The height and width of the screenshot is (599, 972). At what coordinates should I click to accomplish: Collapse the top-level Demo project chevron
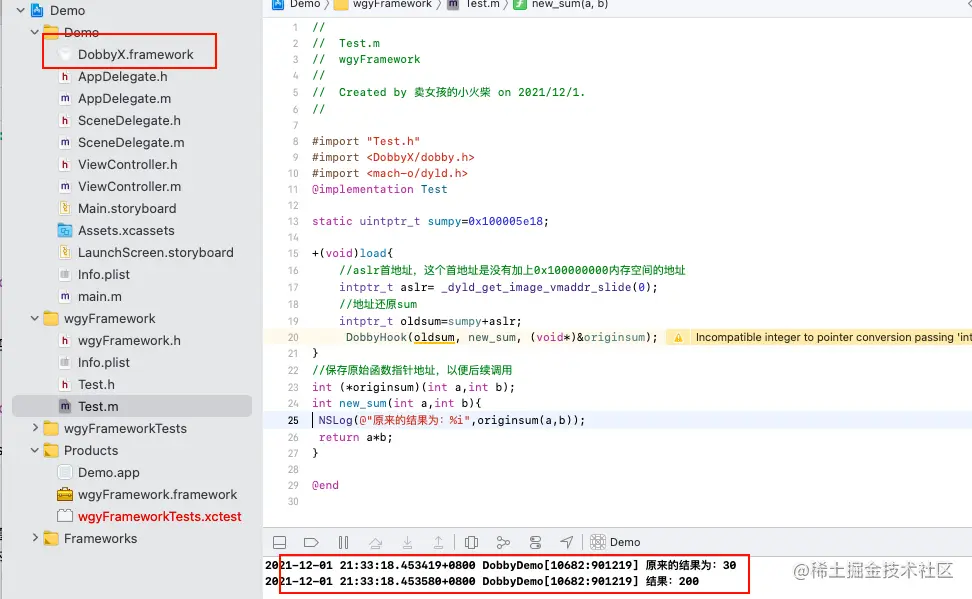tap(20, 11)
